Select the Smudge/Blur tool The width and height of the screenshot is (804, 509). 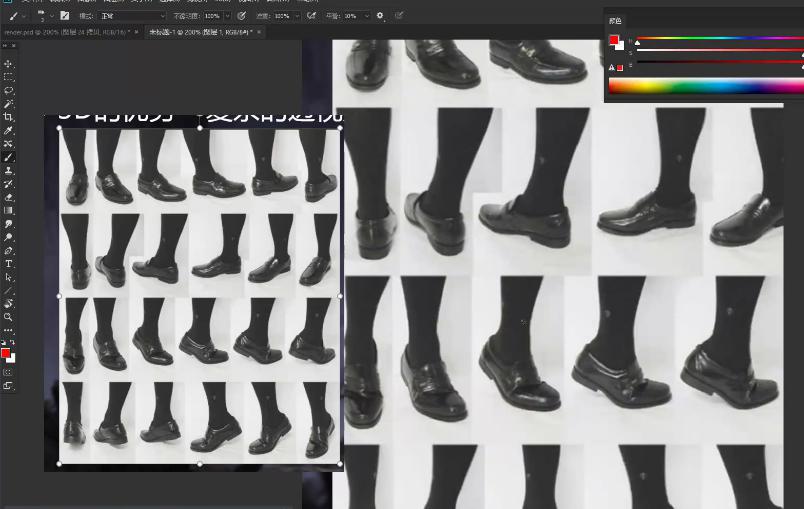pos(8,223)
